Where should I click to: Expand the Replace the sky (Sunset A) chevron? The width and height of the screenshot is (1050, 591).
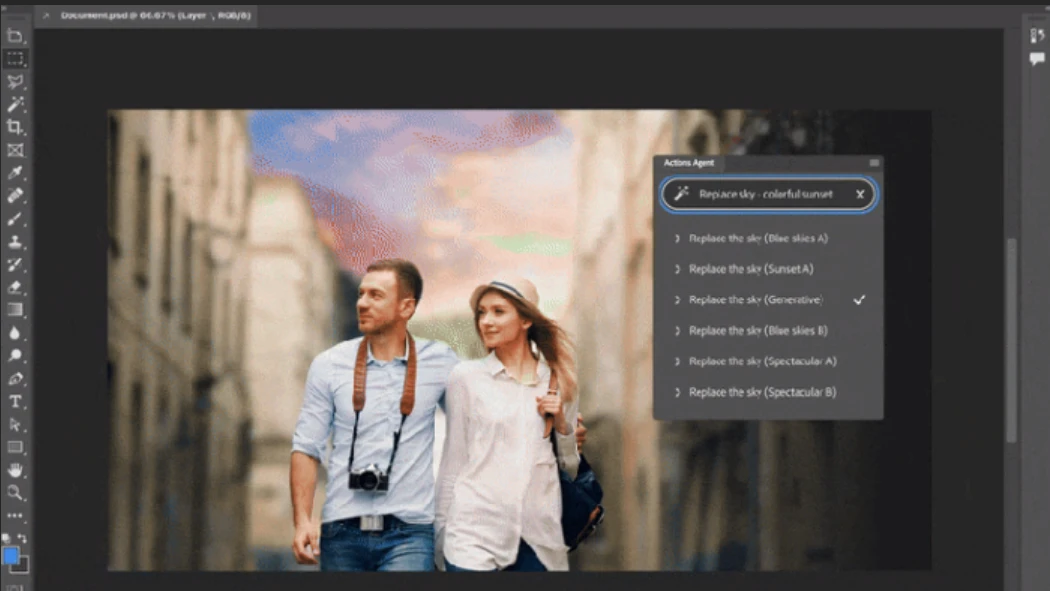coord(677,270)
